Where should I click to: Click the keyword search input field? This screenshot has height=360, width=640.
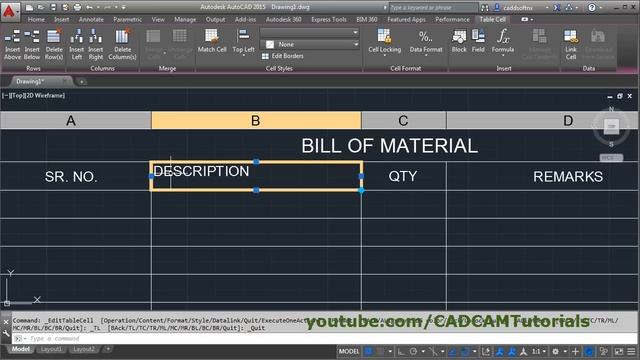(x=433, y=7)
